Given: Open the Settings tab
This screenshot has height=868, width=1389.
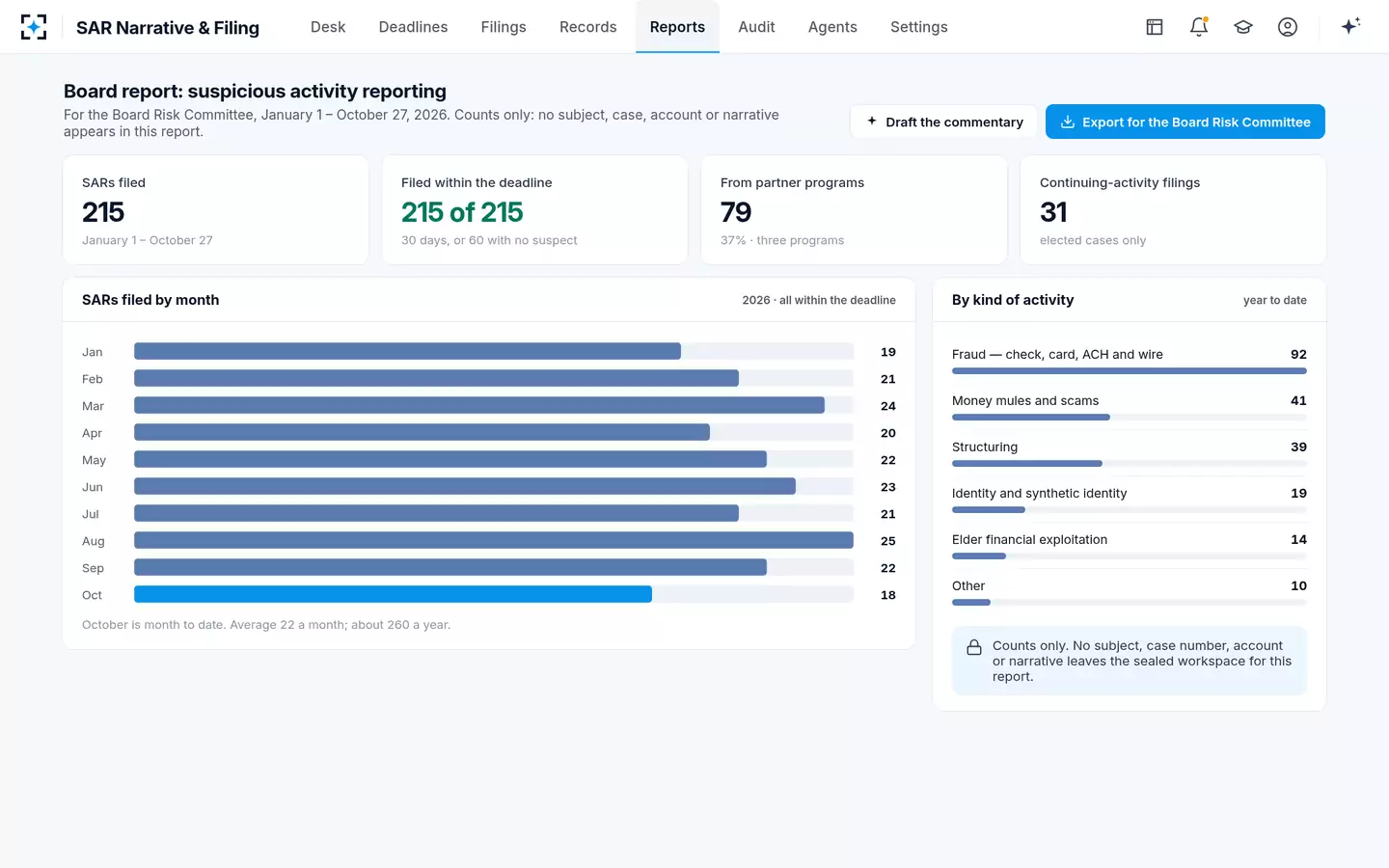Looking at the screenshot, I should [x=919, y=27].
